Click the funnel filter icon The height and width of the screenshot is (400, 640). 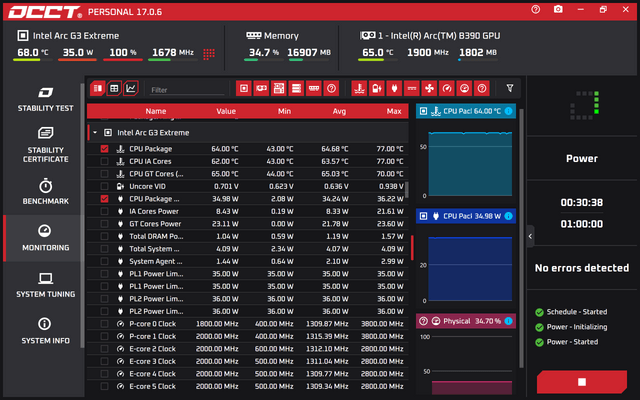point(510,88)
